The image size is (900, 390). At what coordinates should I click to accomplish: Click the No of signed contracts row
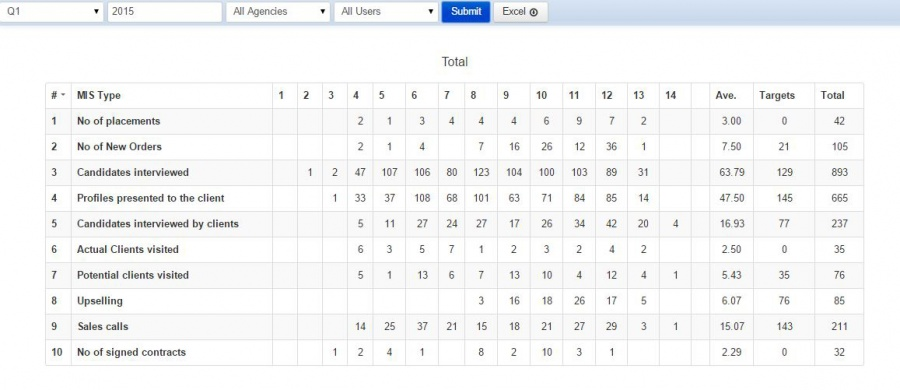click(454, 352)
